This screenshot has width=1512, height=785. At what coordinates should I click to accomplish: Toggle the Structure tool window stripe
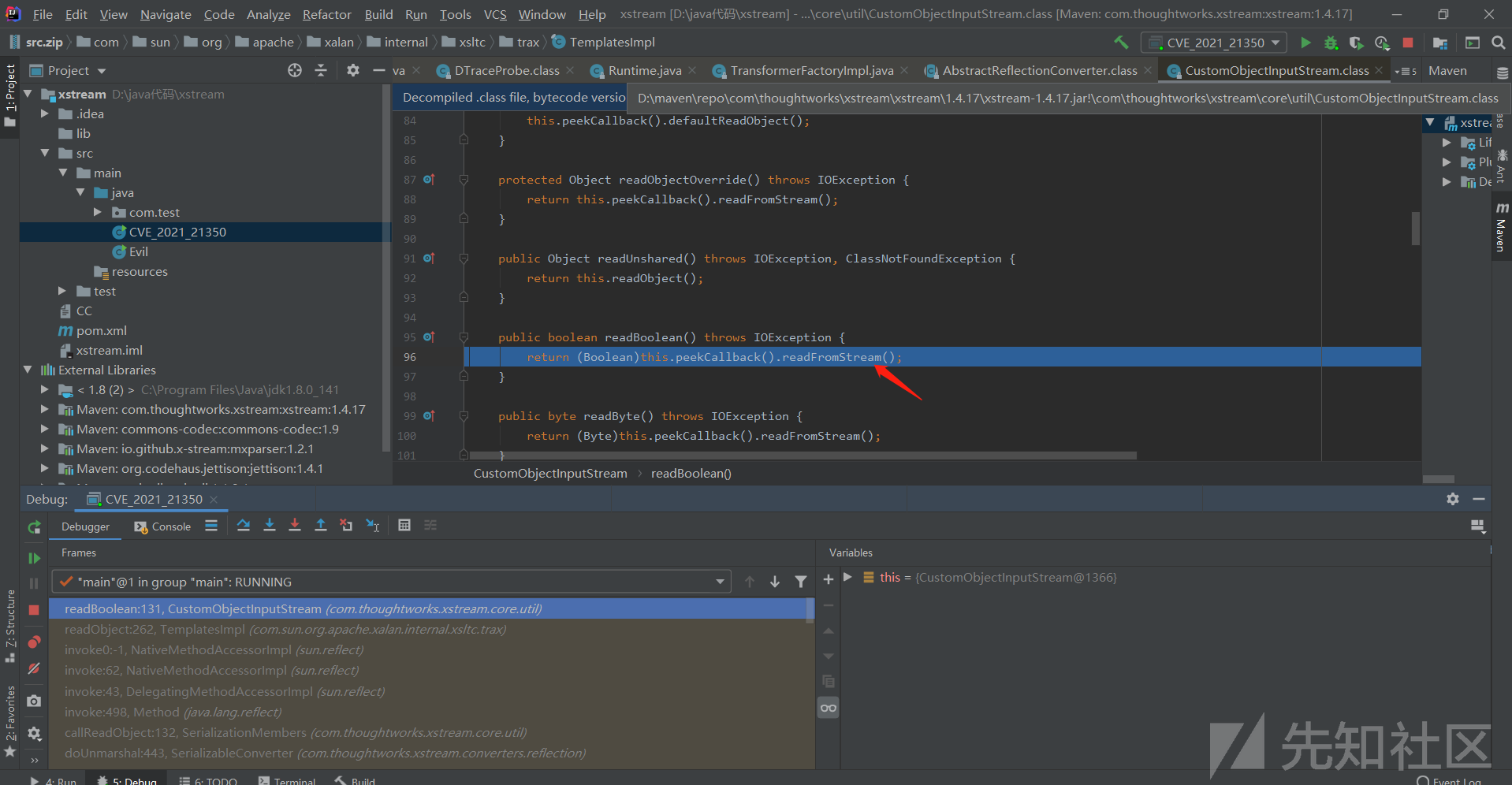click(9, 626)
